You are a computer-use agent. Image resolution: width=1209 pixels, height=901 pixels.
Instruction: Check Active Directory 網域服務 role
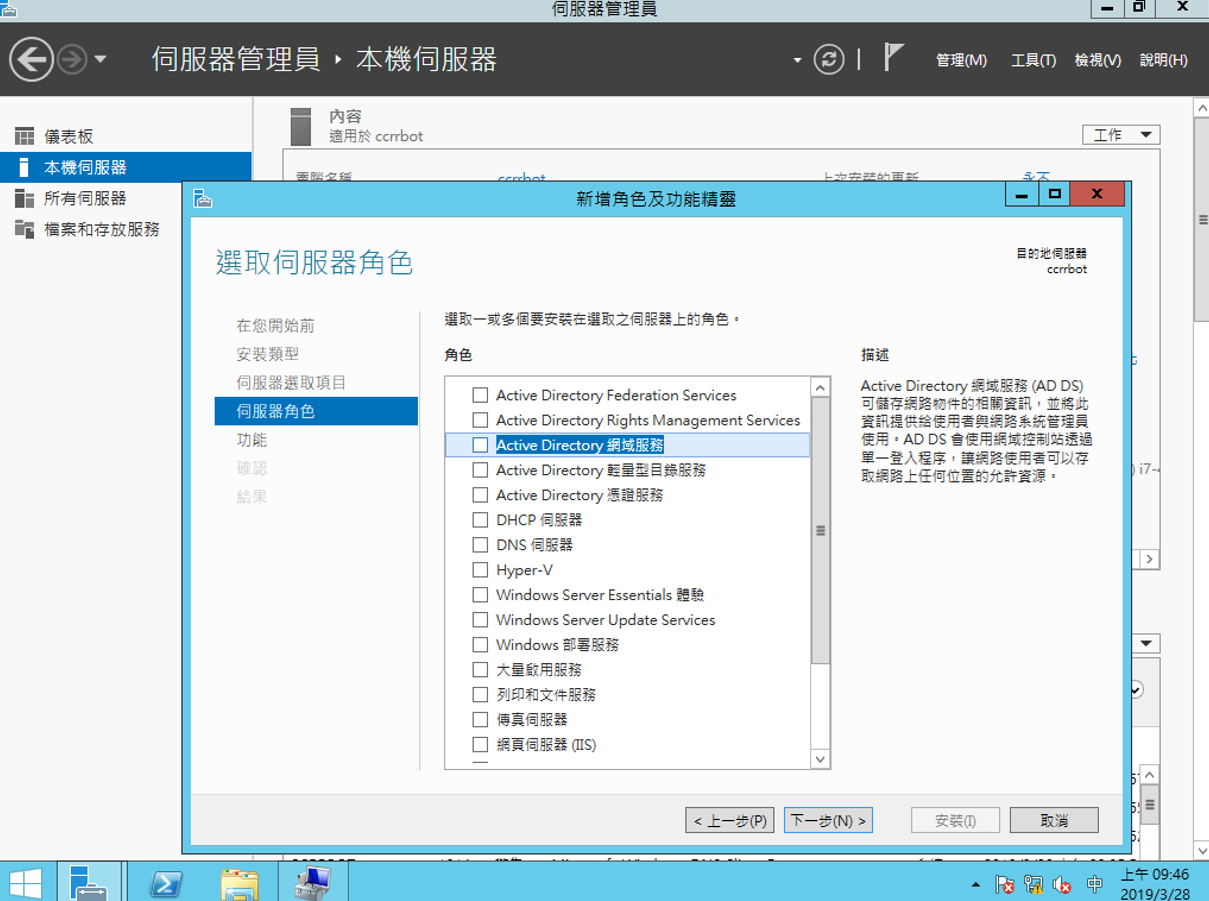tap(480, 445)
